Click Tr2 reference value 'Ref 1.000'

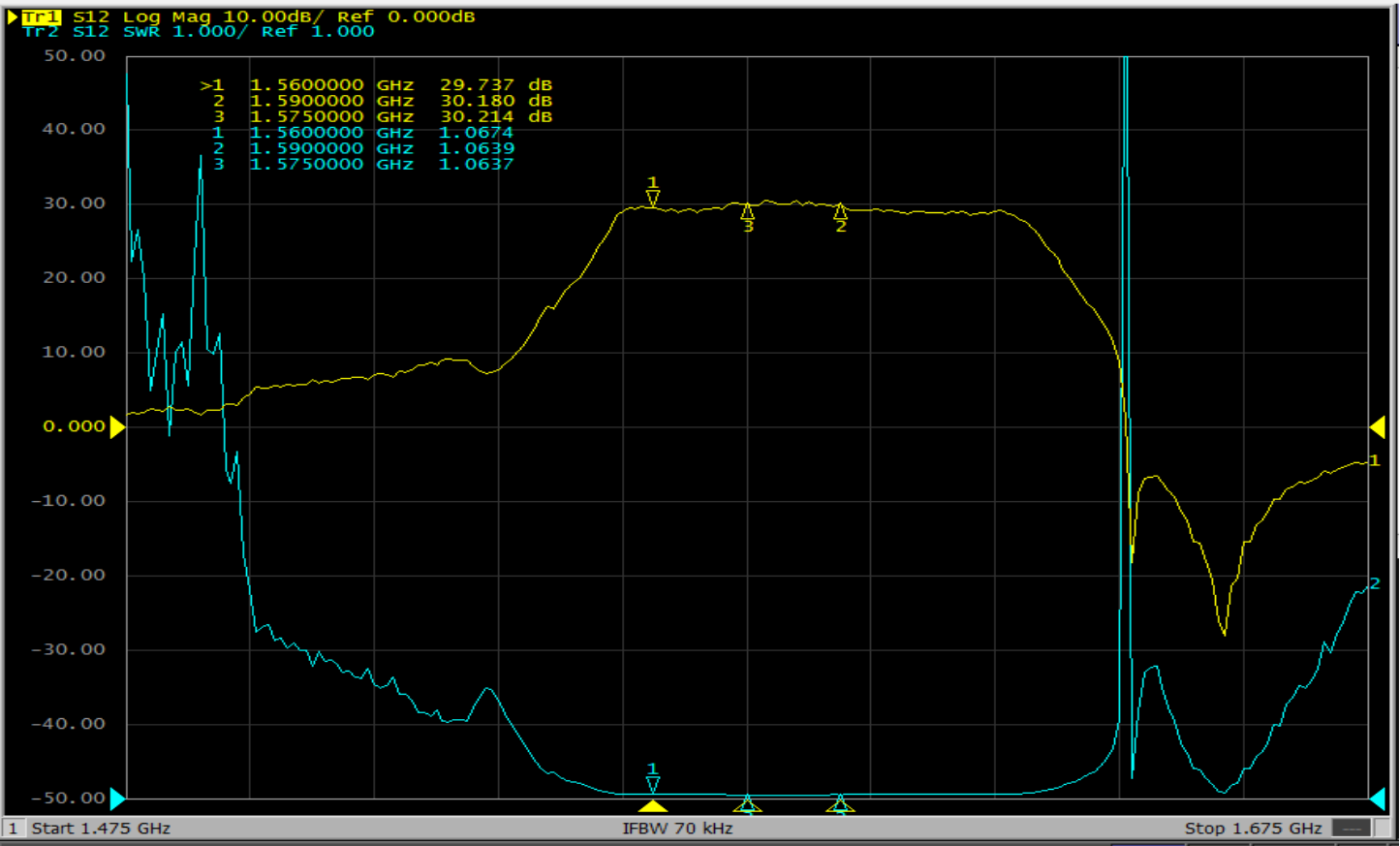pos(318,32)
